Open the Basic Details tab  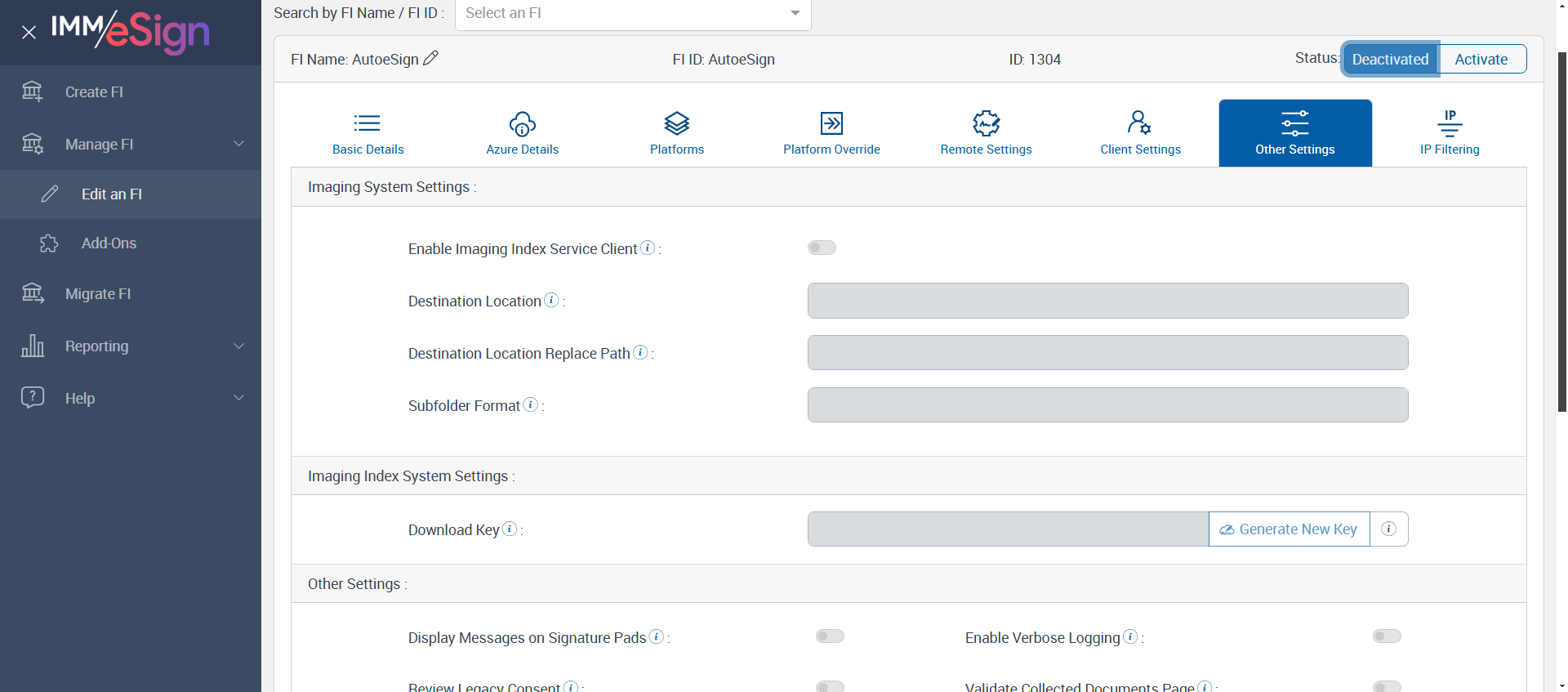pyautogui.click(x=367, y=133)
